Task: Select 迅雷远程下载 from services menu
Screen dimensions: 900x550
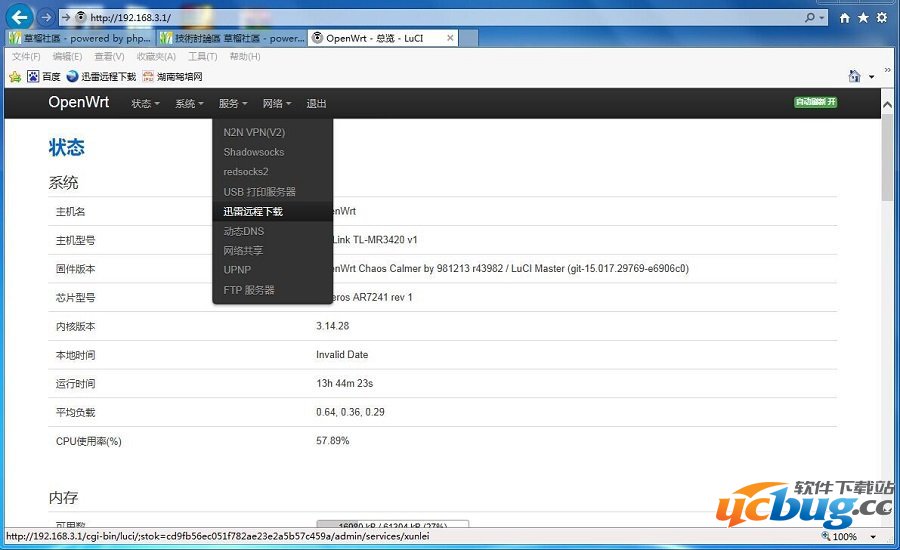Action: tap(253, 211)
